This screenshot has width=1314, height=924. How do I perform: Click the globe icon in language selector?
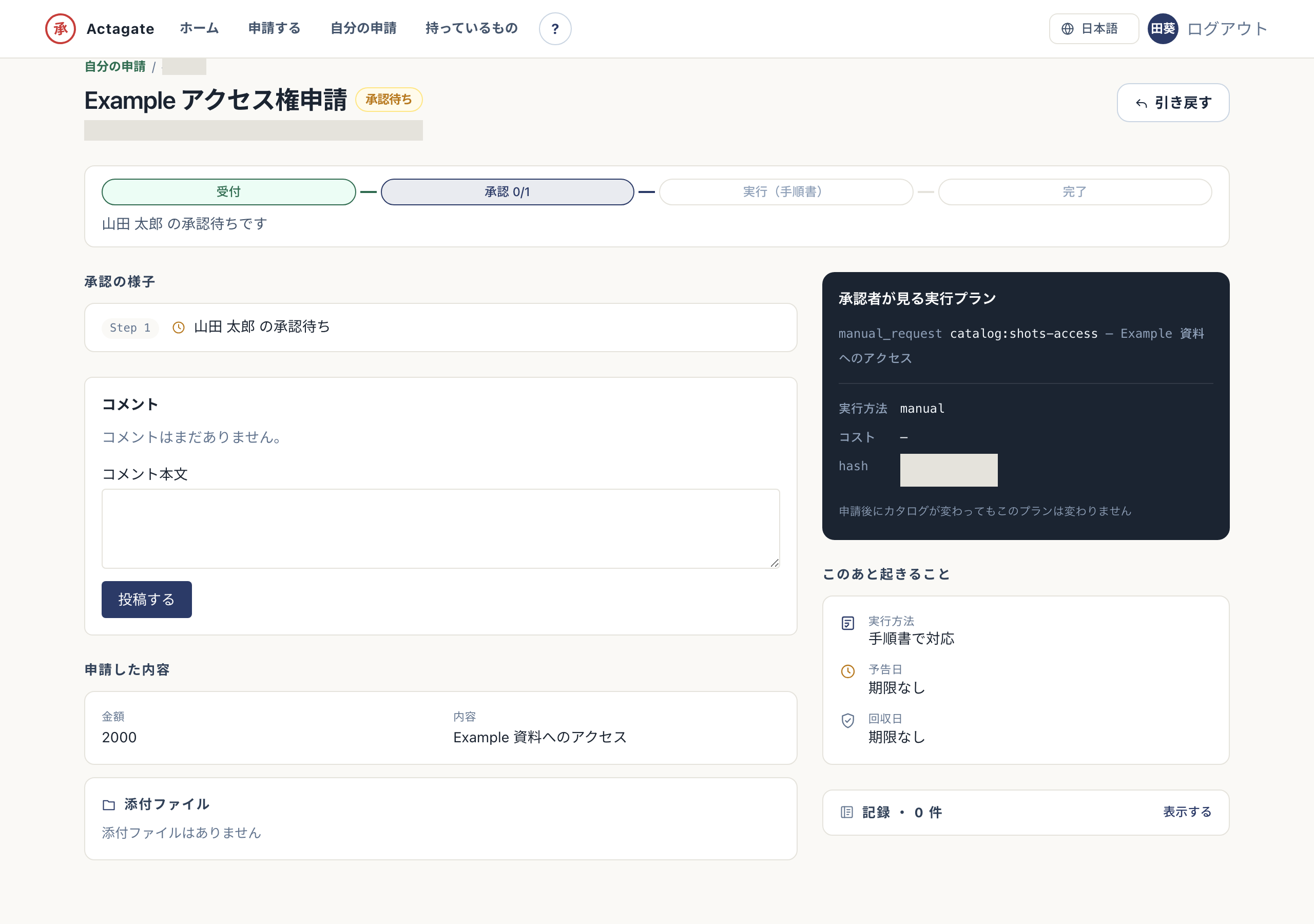click(1067, 29)
